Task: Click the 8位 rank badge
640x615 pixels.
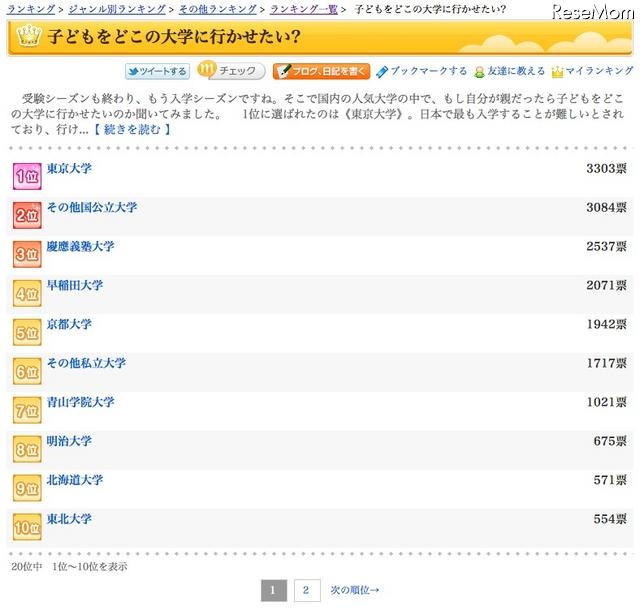Action: (x=27, y=449)
